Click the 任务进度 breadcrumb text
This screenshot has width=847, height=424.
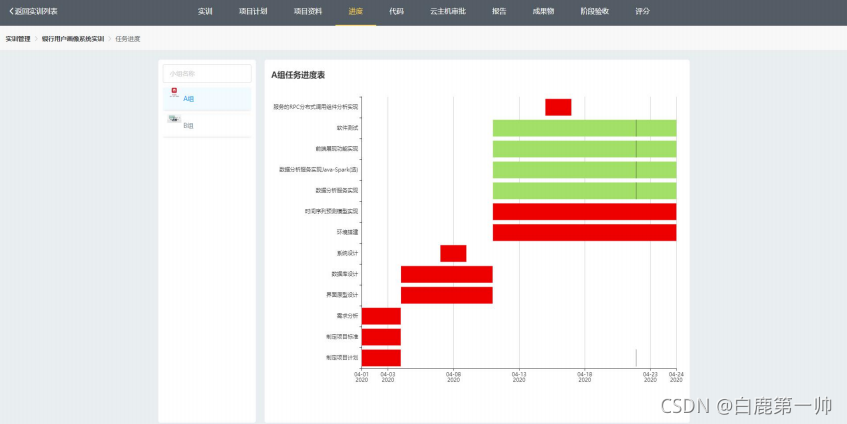pos(128,39)
